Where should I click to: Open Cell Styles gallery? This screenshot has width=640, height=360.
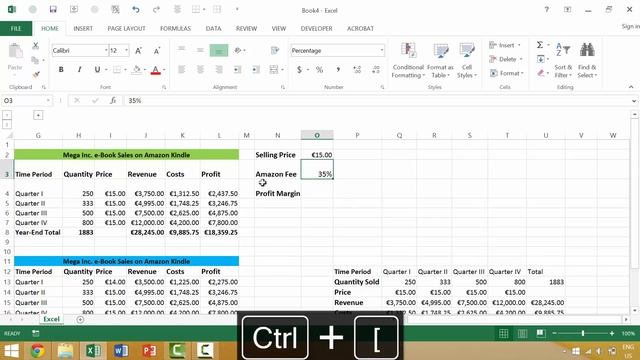click(467, 60)
